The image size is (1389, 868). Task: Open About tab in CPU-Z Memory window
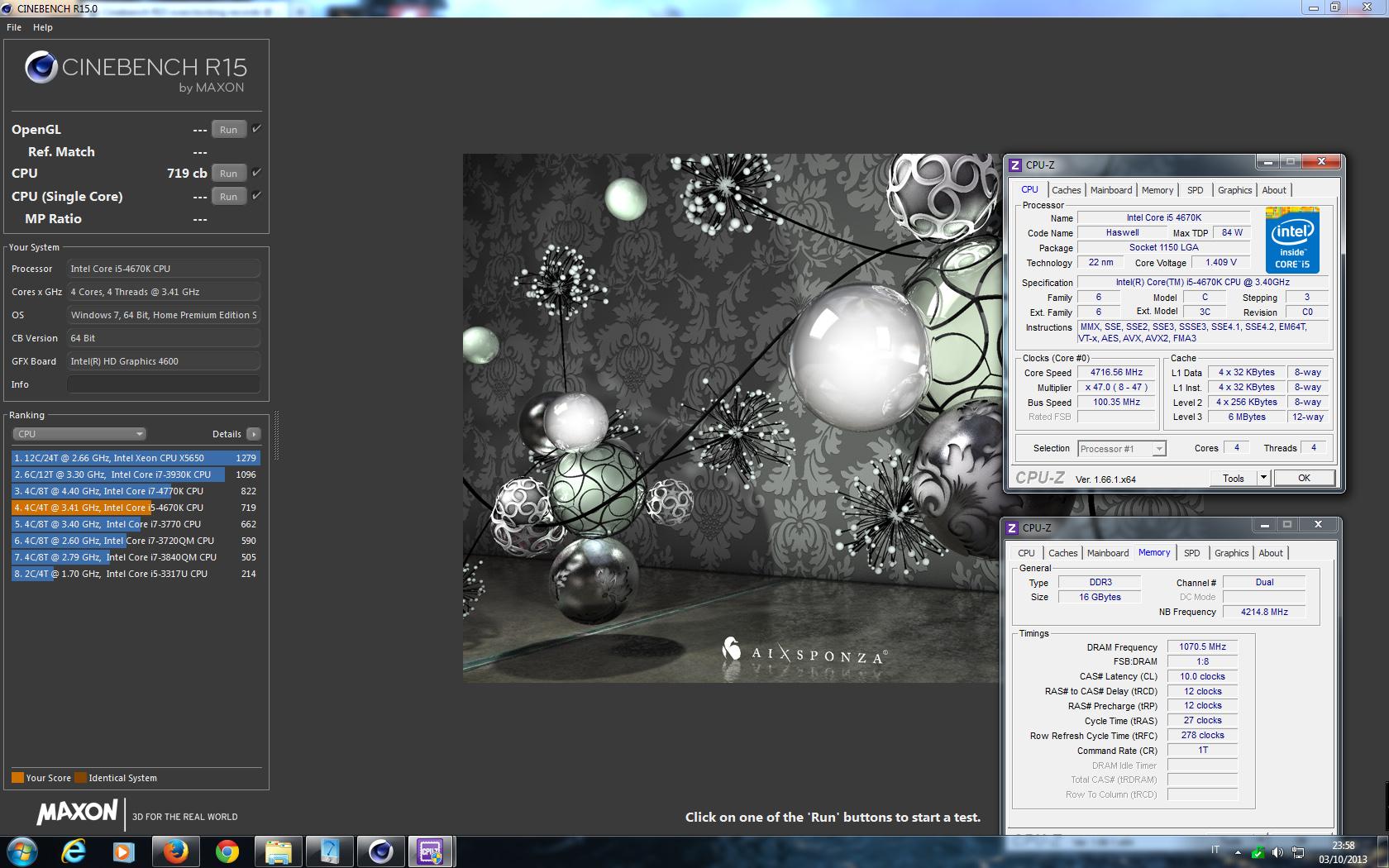pos(1271,553)
